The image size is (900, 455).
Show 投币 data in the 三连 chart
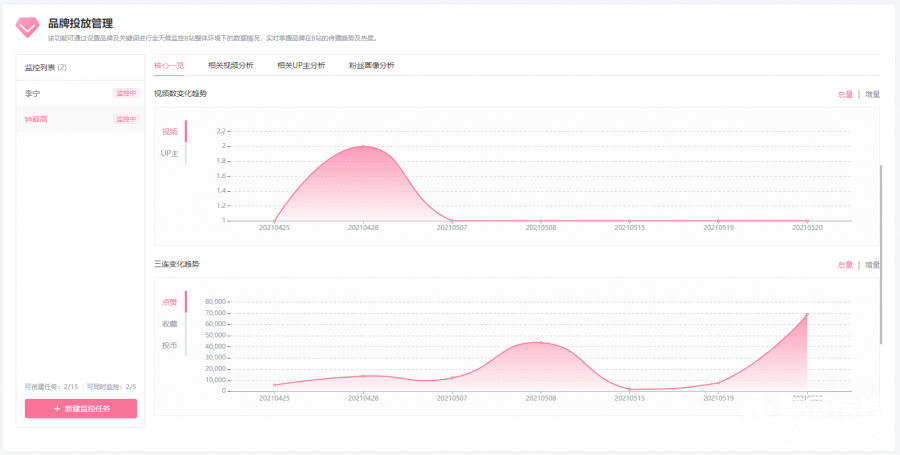pyautogui.click(x=169, y=345)
